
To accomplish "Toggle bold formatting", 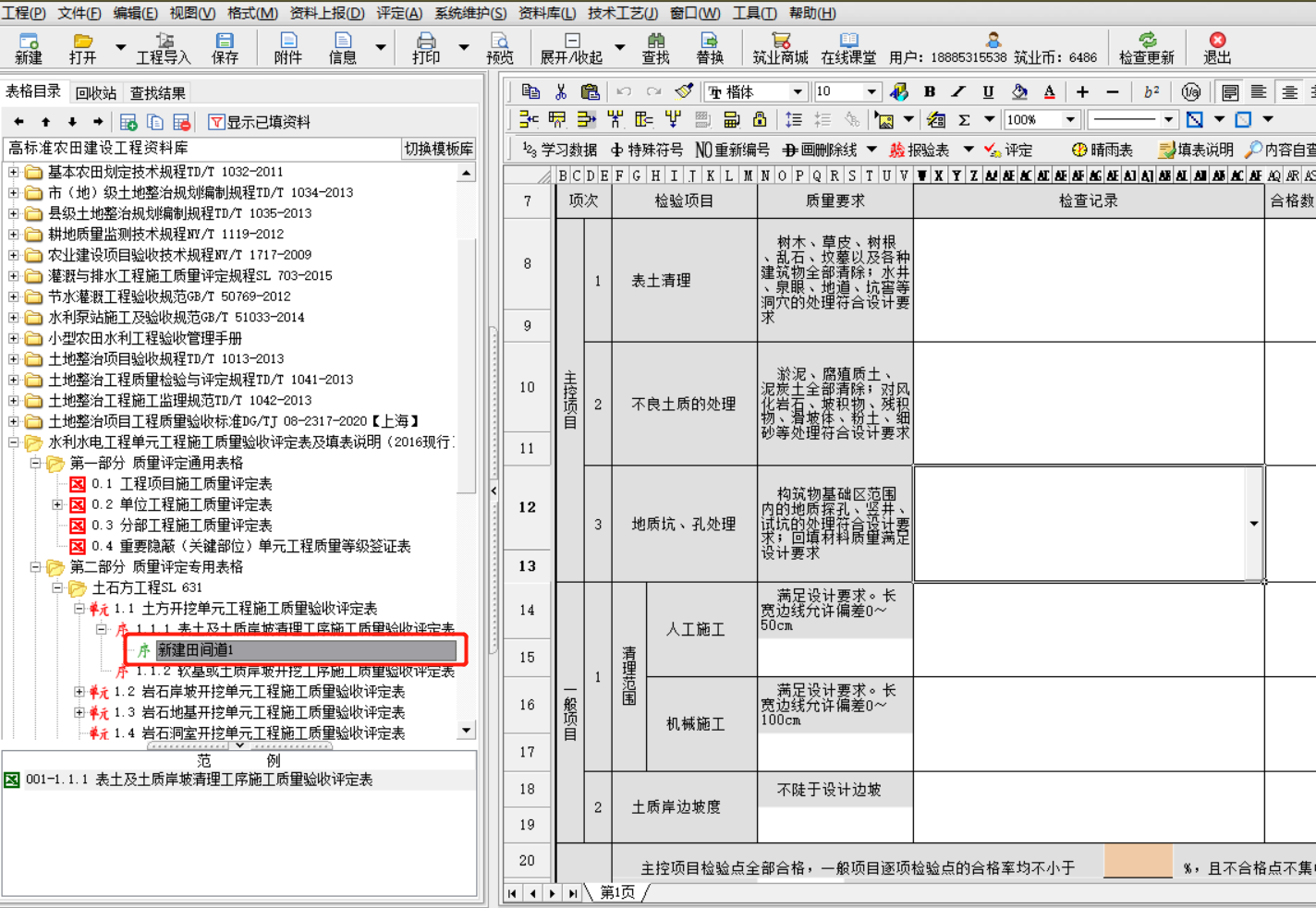I will click(930, 91).
